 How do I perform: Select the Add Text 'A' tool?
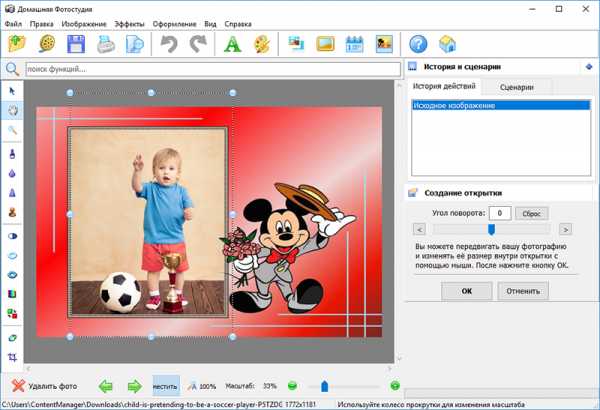click(232, 44)
